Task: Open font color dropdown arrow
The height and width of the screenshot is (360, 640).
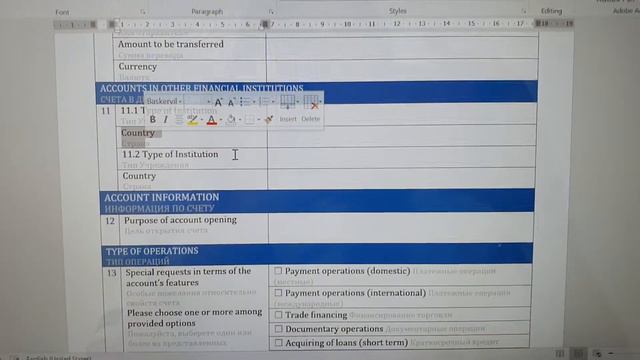Action: coord(221,120)
